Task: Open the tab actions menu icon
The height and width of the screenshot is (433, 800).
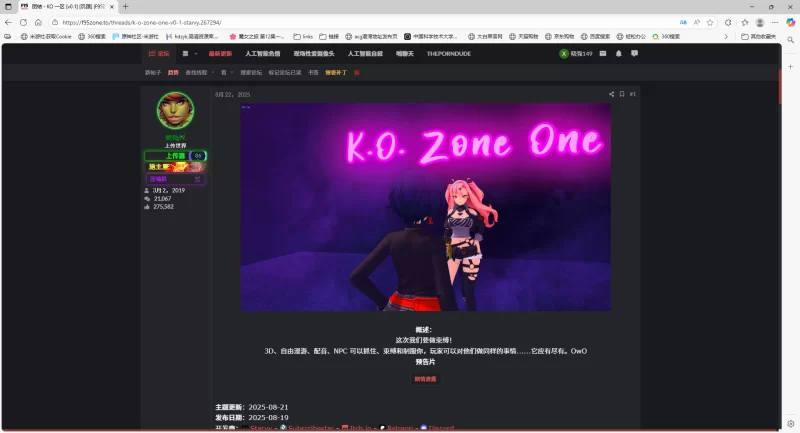Action: [8, 7]
